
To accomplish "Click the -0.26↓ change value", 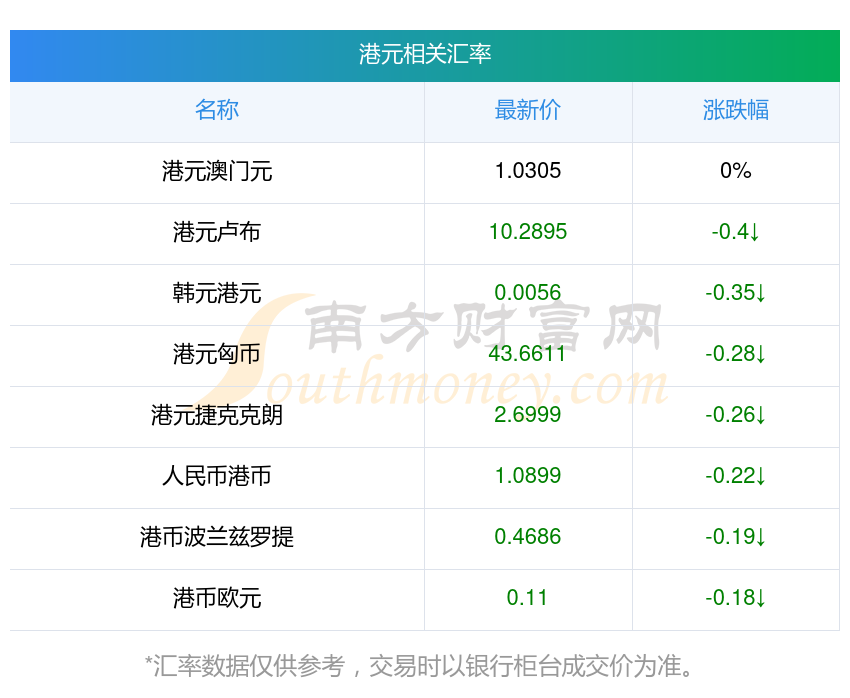I will tap(736, 415).
